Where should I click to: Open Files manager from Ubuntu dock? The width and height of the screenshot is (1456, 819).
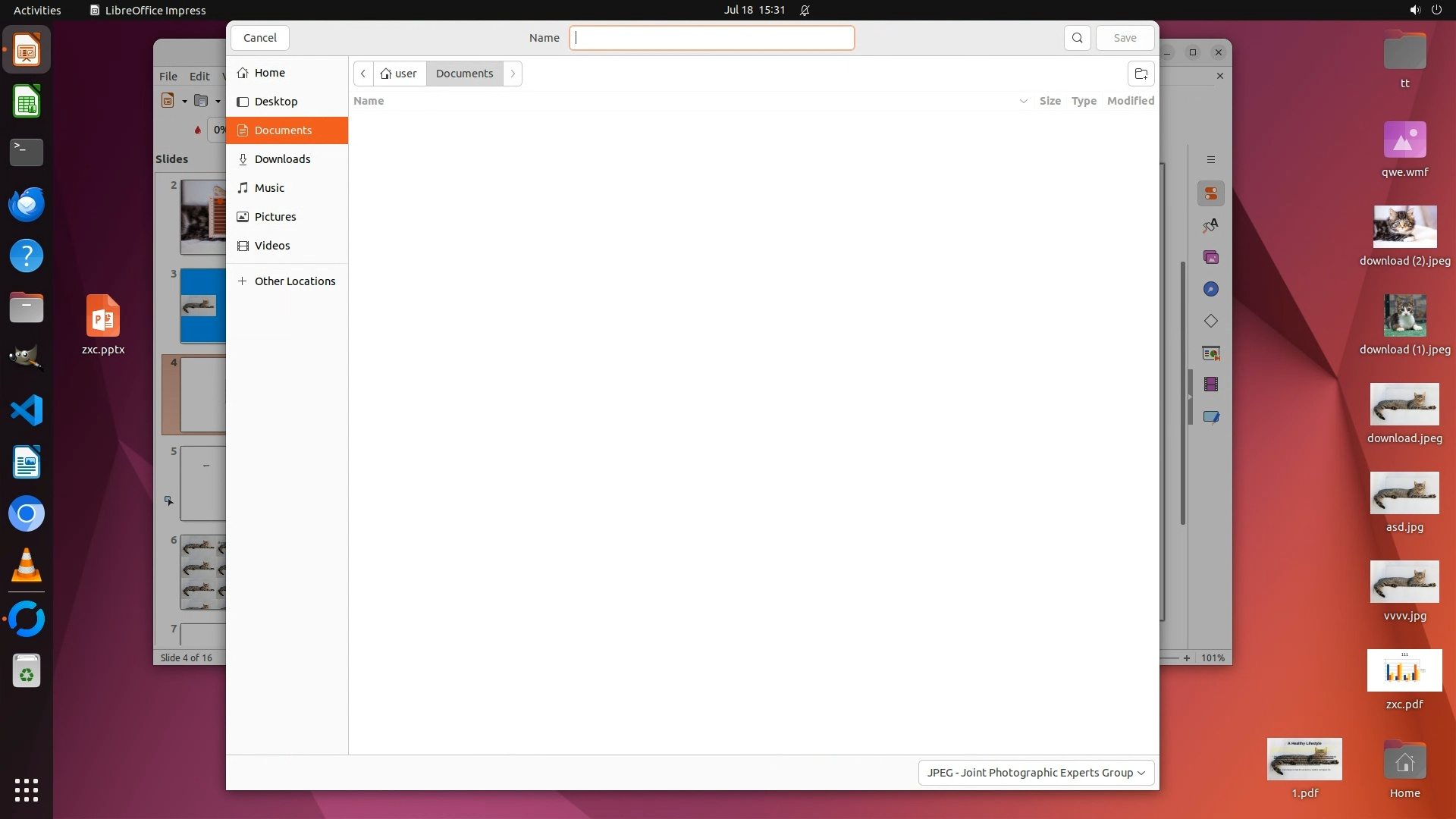tap(27, 309)
